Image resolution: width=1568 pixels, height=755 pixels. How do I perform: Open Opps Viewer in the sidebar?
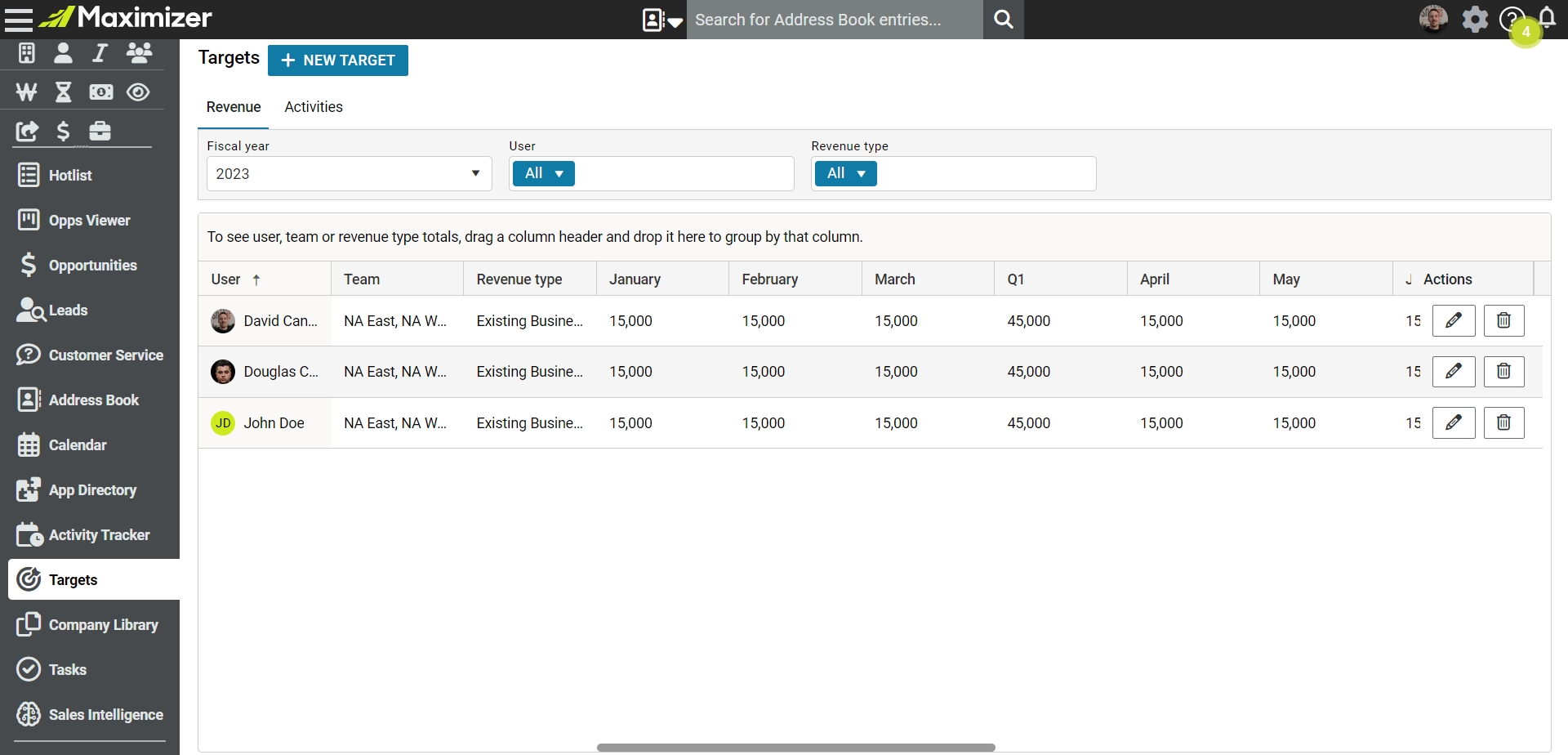90,220
